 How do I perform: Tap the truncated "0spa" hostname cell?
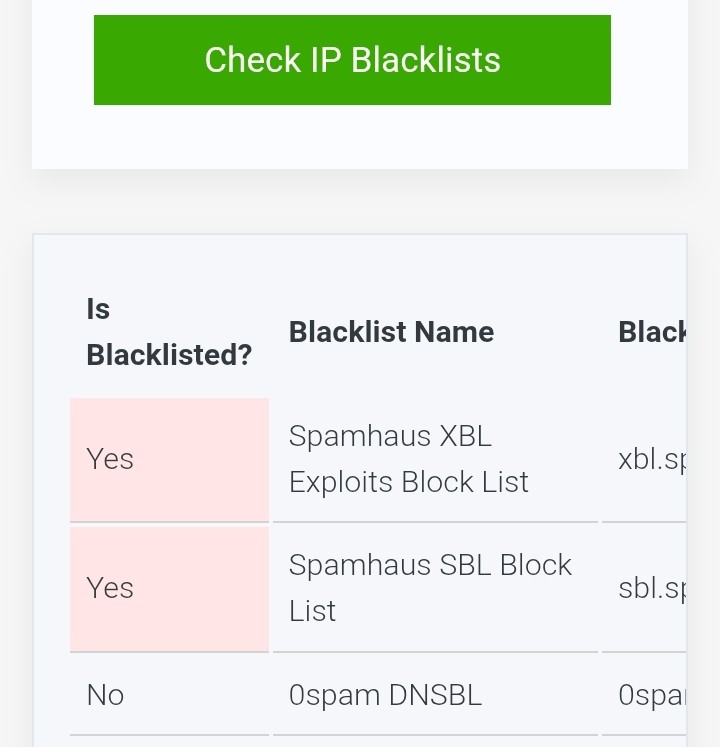652,695
